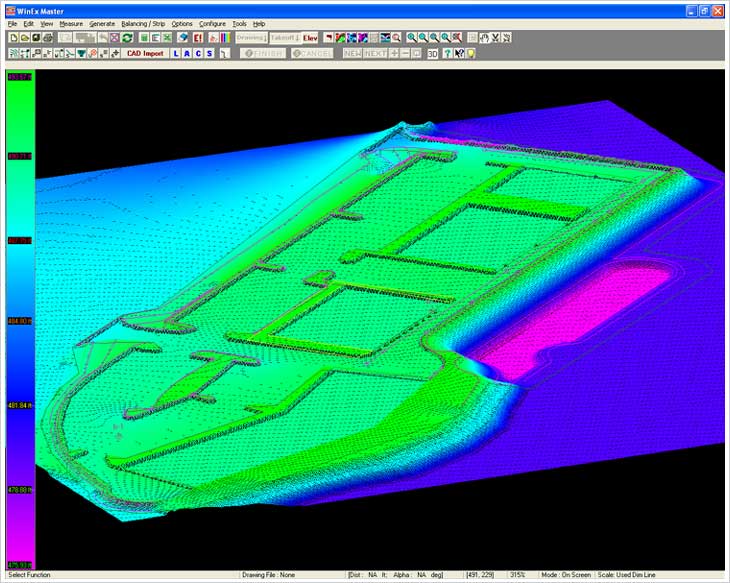Click the top elevation label on color scale
This screenshot has width=730, height=583.
(20, 77)
